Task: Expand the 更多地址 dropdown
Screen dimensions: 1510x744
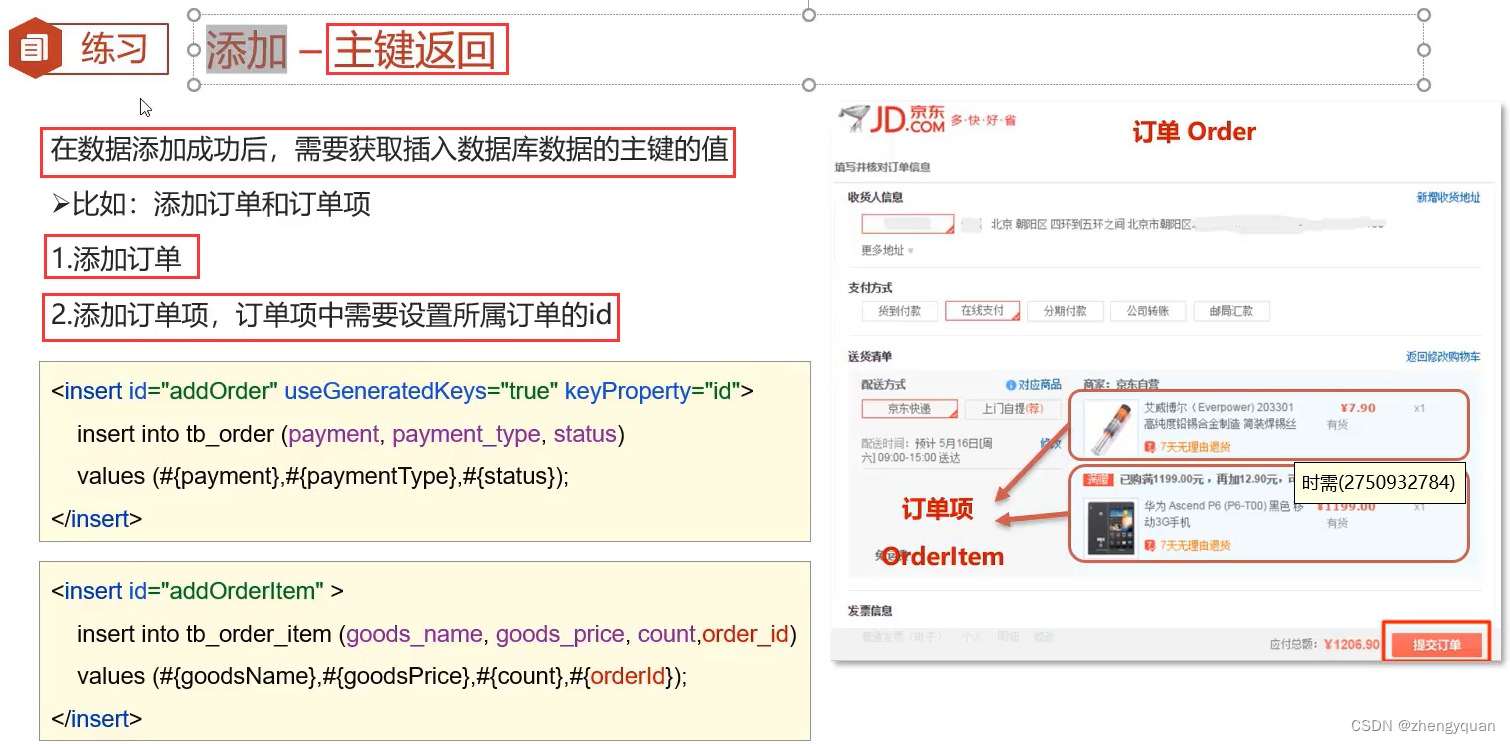Action: pyautogui.click(x=887, y=250)
